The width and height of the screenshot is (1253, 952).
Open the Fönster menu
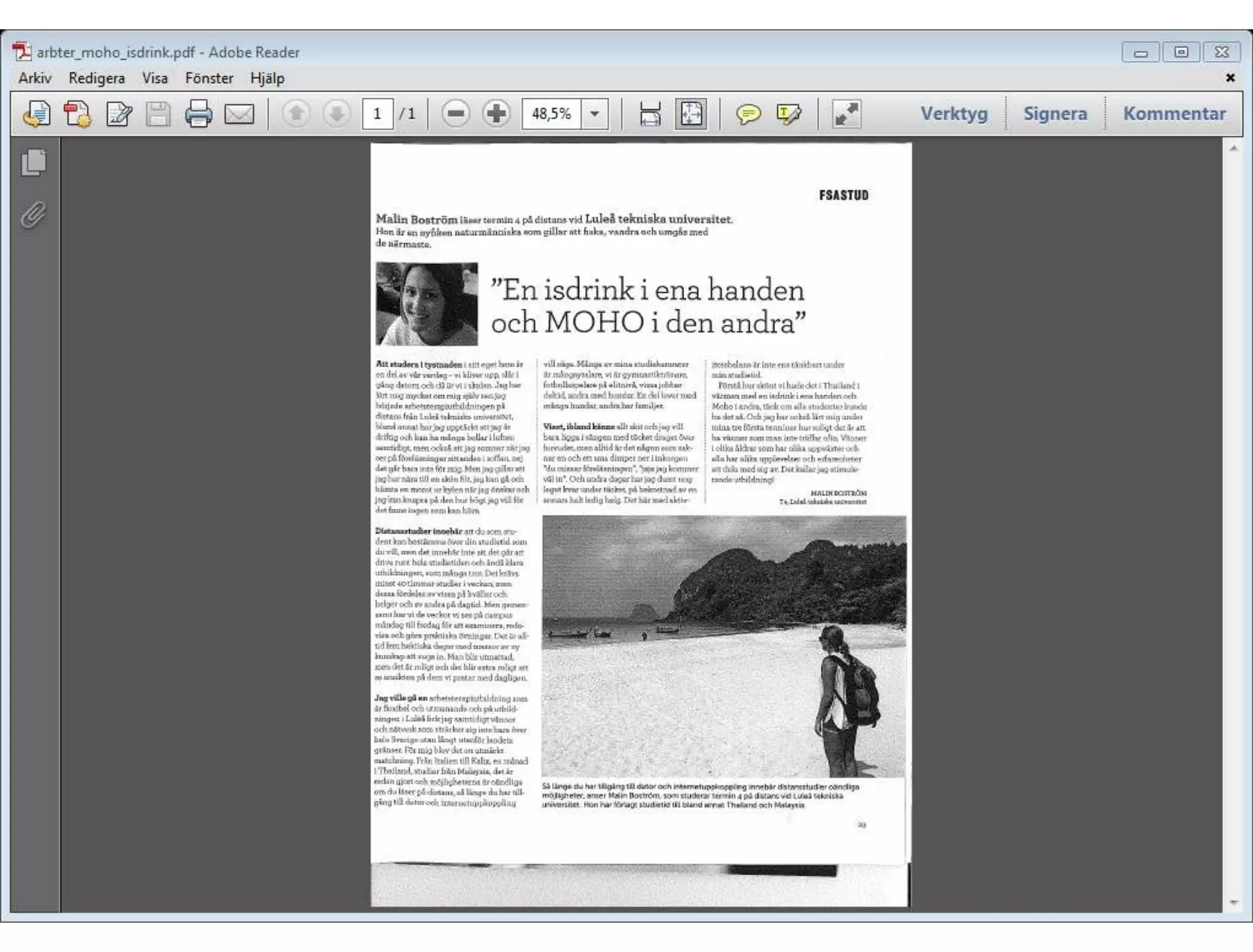click(209, 78)
